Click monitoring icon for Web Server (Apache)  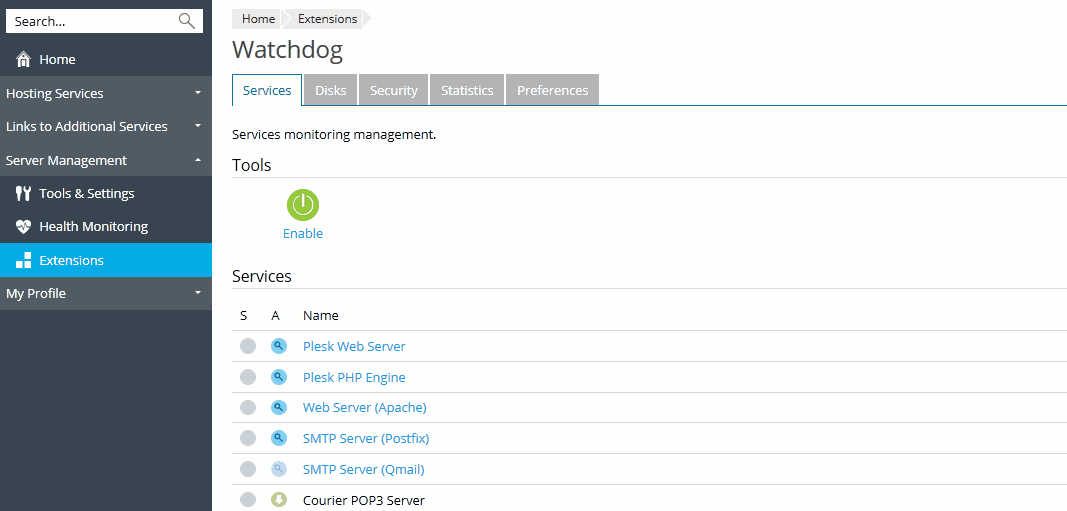tap(279, 408)
